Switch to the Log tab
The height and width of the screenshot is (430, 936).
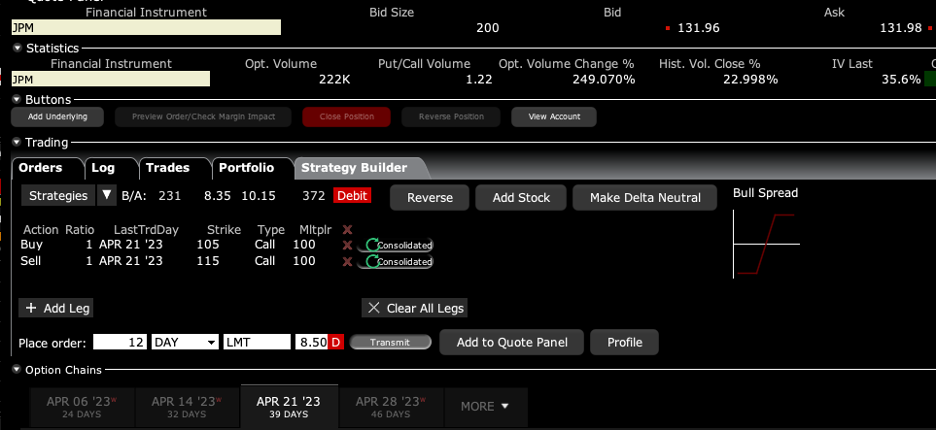click(103, 168)
